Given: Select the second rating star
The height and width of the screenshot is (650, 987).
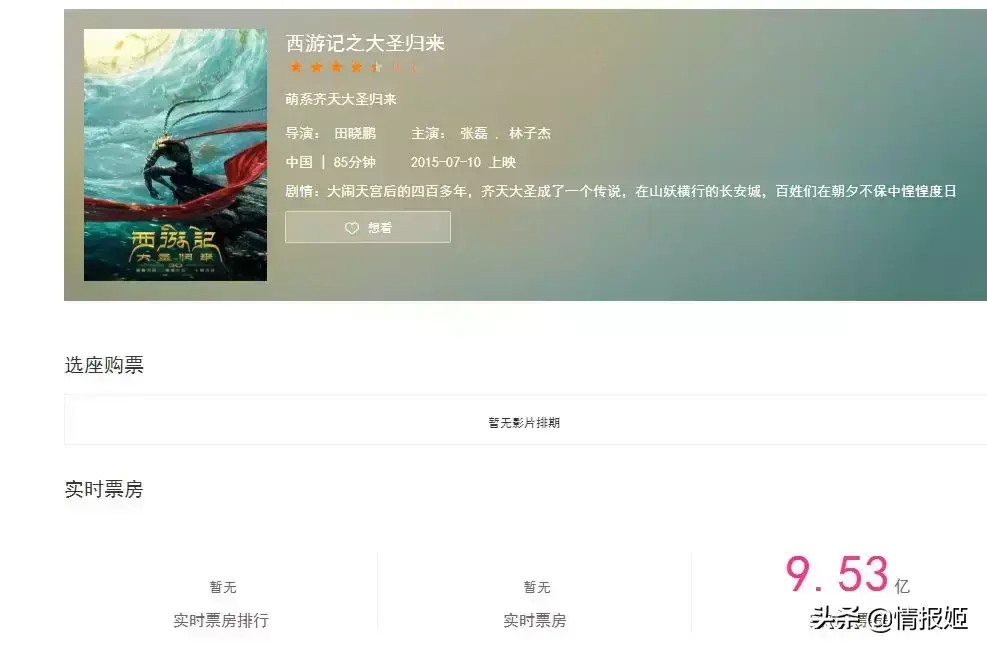Looking at the screenshot, I should pos(316,67).
